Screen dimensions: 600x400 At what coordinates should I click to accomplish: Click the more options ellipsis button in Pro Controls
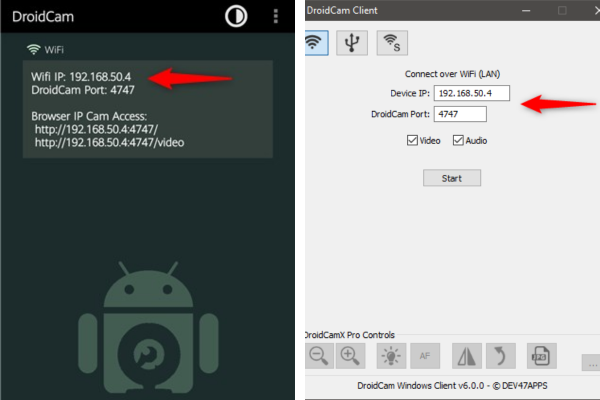tap(592, 363)
